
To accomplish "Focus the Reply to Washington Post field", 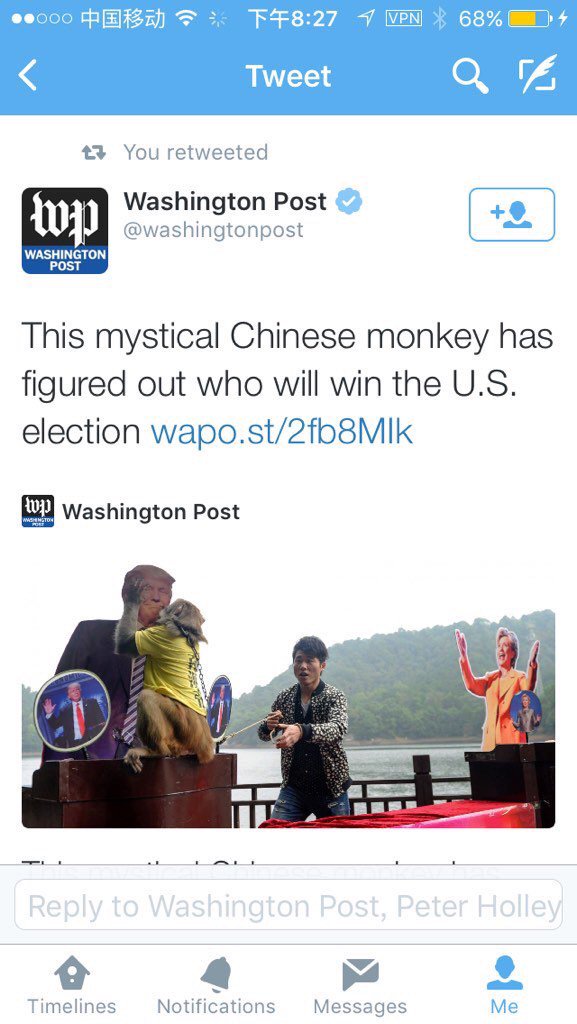I will [x=288, y=904].
